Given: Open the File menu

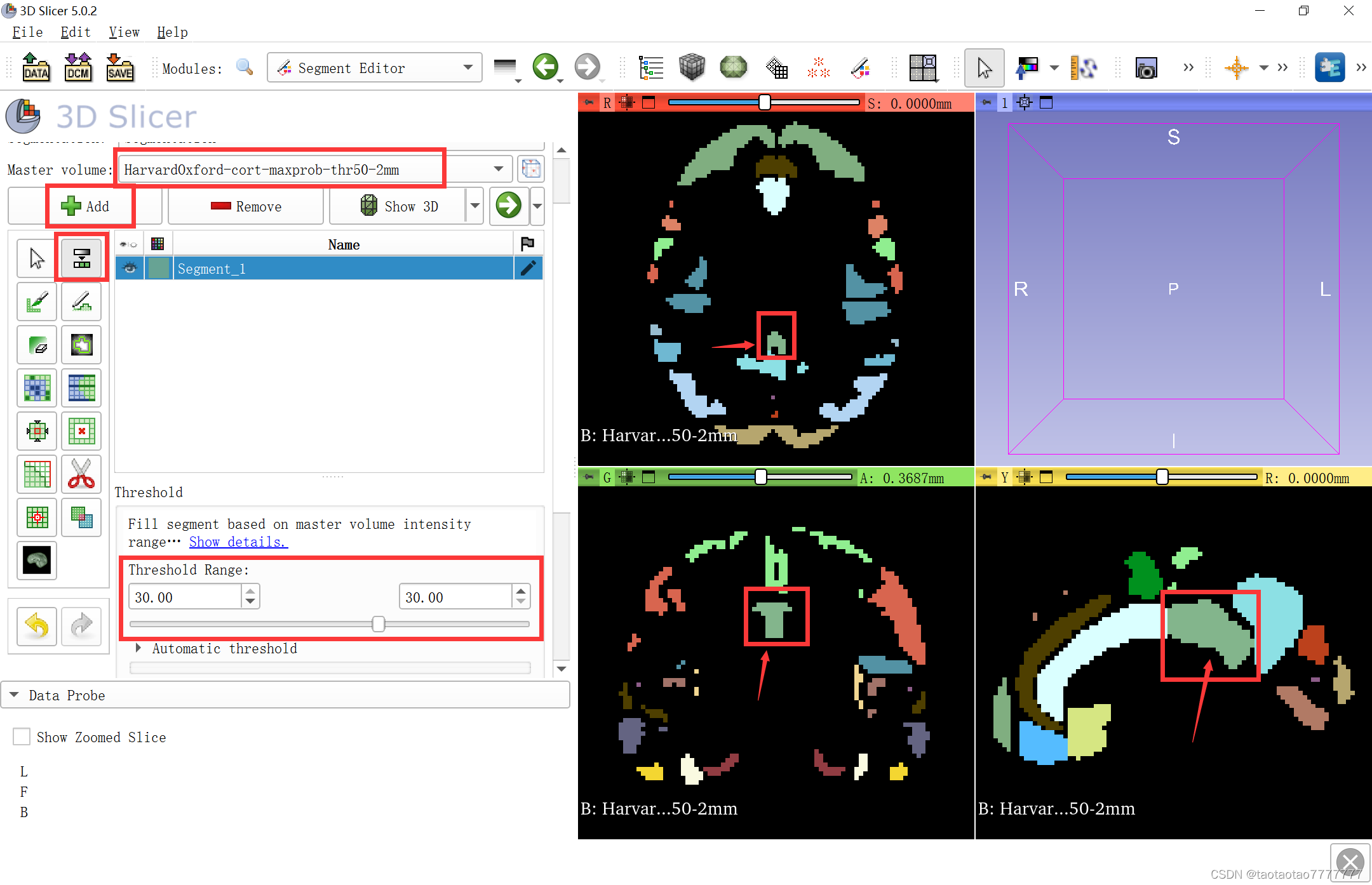Looking at the screenshot, I should coord(27,32).
